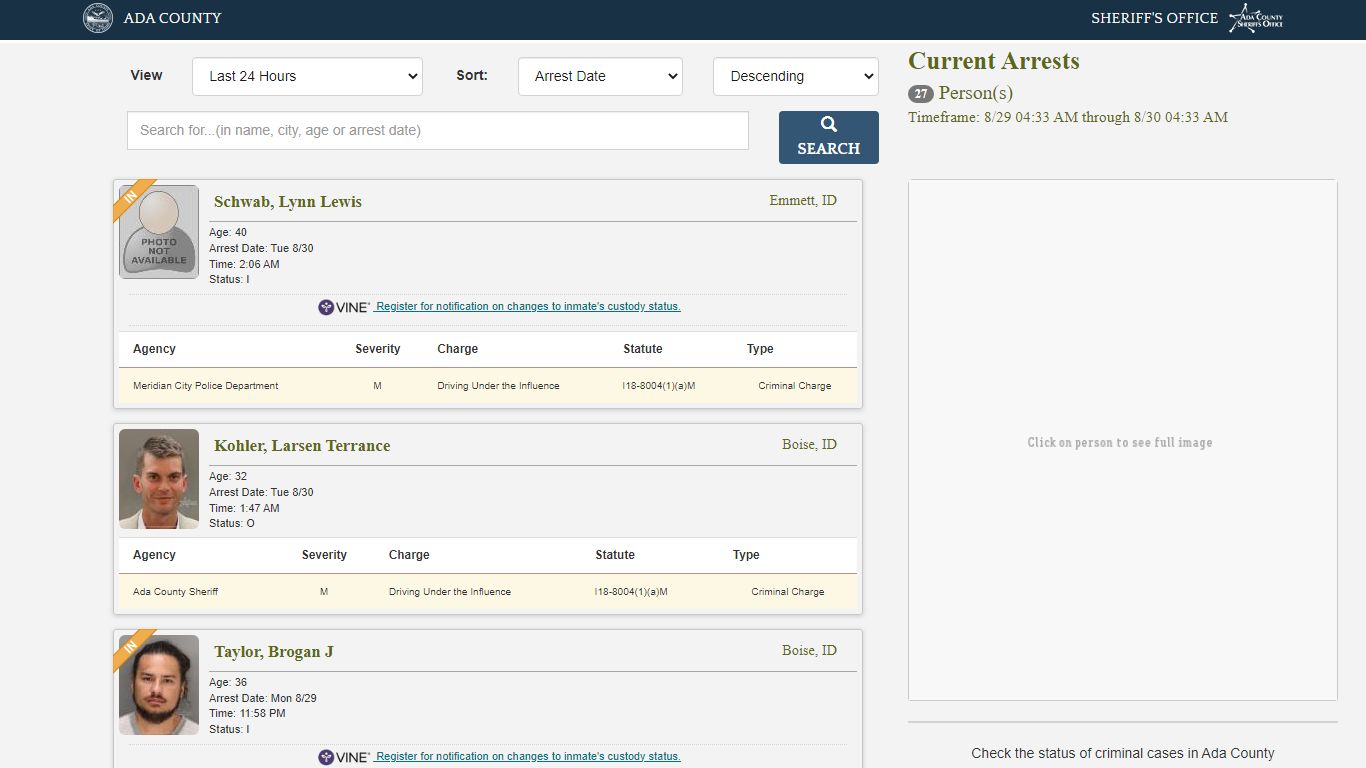Click Criminal Charge type in Kohler's row
Viewport: 1366px width, 768px height.
[x=788, y=592]
